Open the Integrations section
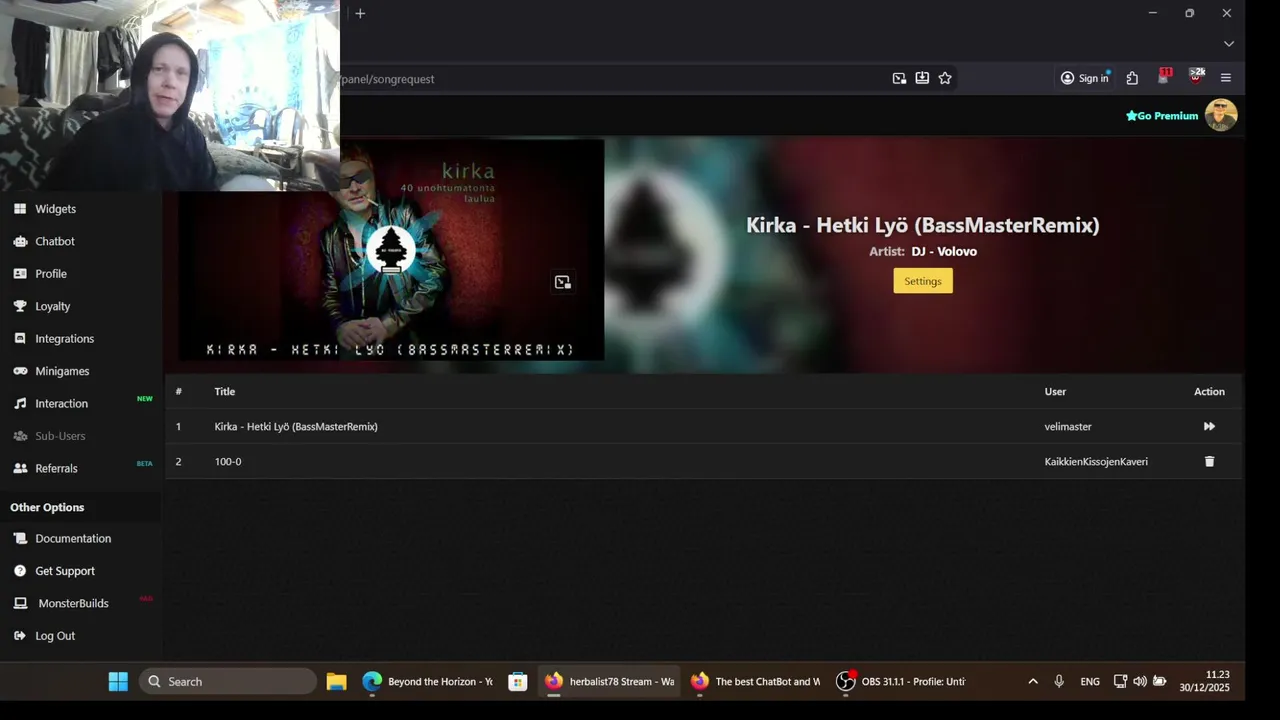Viewport: 1280px width, 720px height. pos(64,339)
